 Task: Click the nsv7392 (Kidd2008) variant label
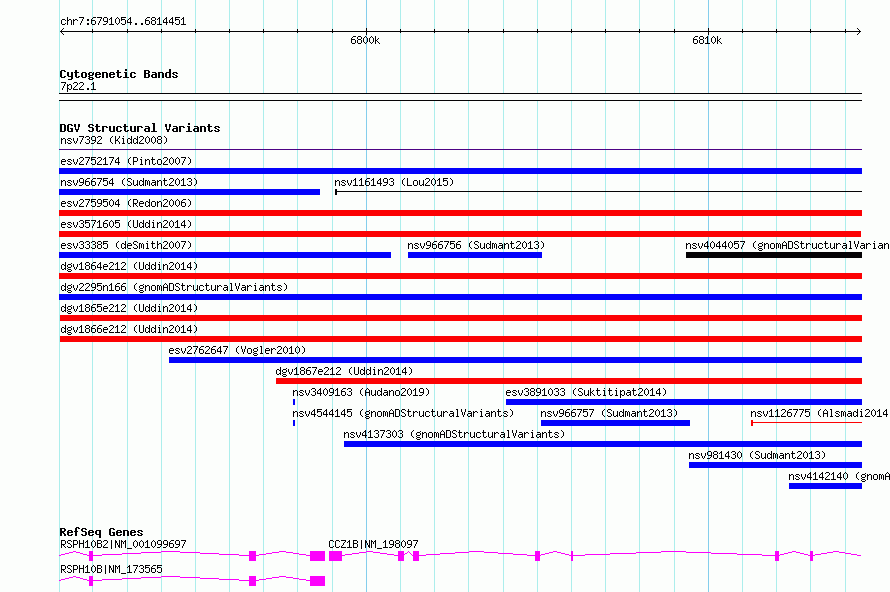pos(114,140)
